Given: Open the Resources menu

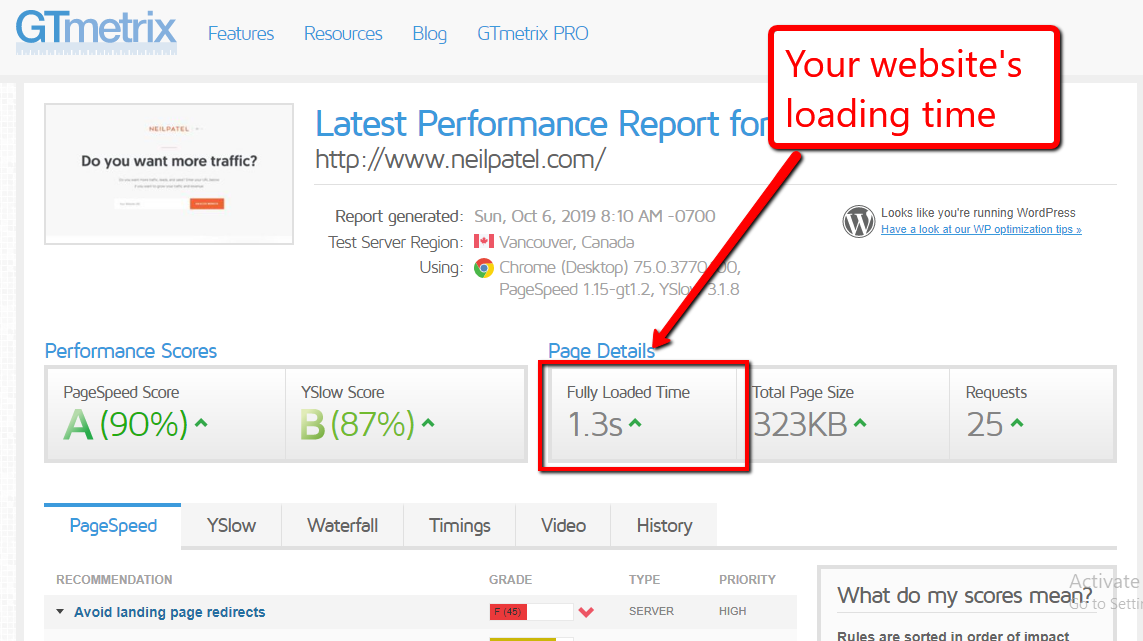Looking at the screenshot, I should (x=343, y=34).
